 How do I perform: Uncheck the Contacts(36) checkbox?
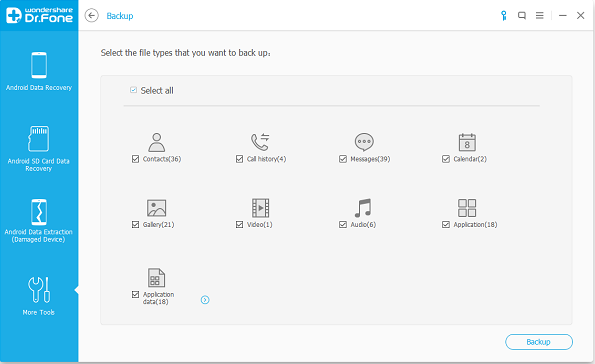coord(135,159)
